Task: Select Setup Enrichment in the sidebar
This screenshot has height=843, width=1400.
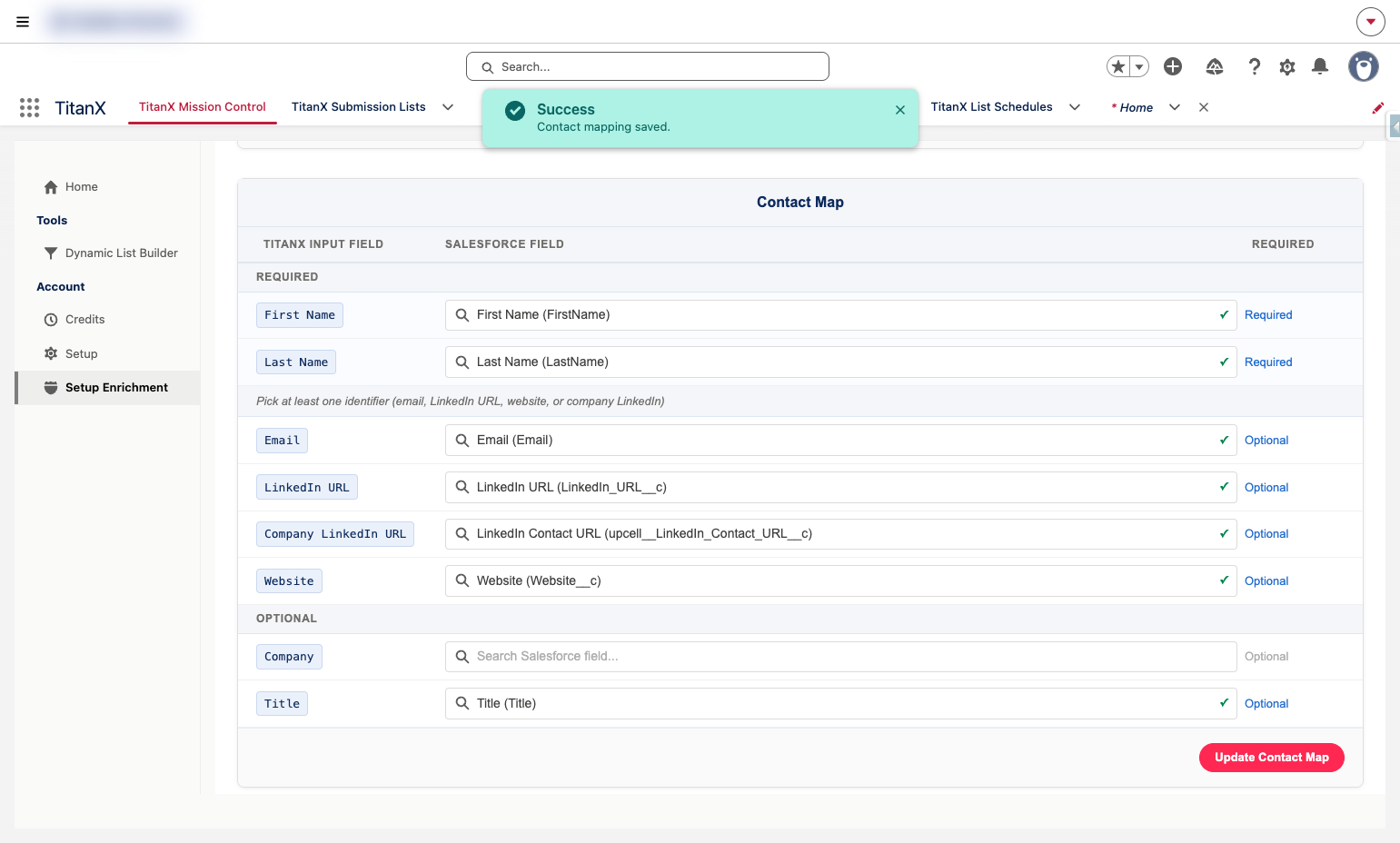Action: point(107,388)
